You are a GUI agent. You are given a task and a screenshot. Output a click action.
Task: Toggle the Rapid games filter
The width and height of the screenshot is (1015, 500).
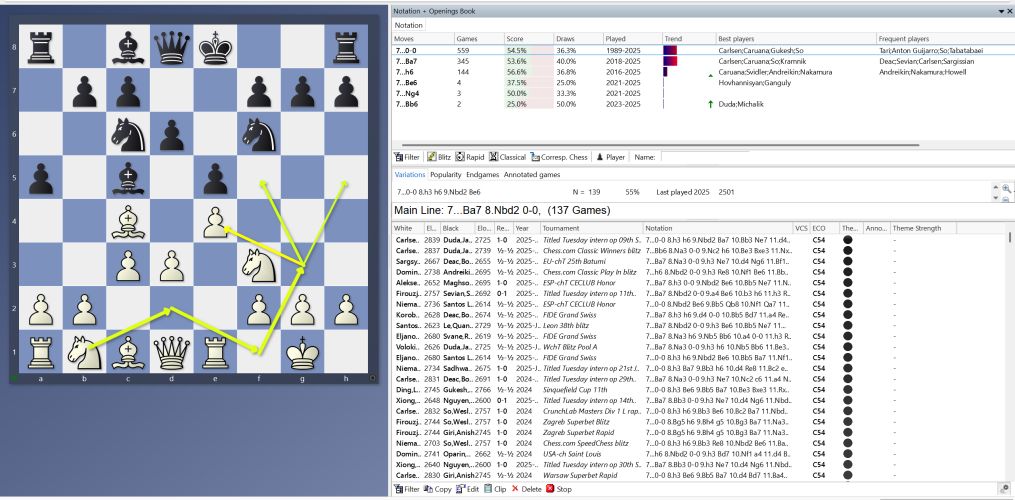coord(468,157)
